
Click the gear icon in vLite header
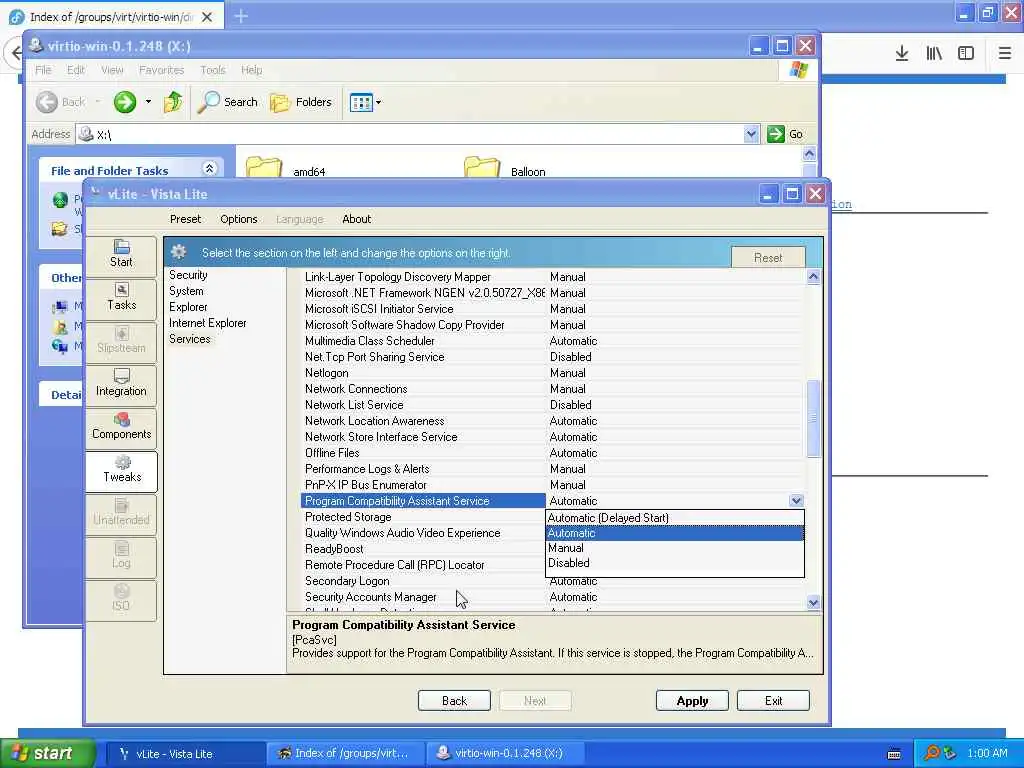179,253
